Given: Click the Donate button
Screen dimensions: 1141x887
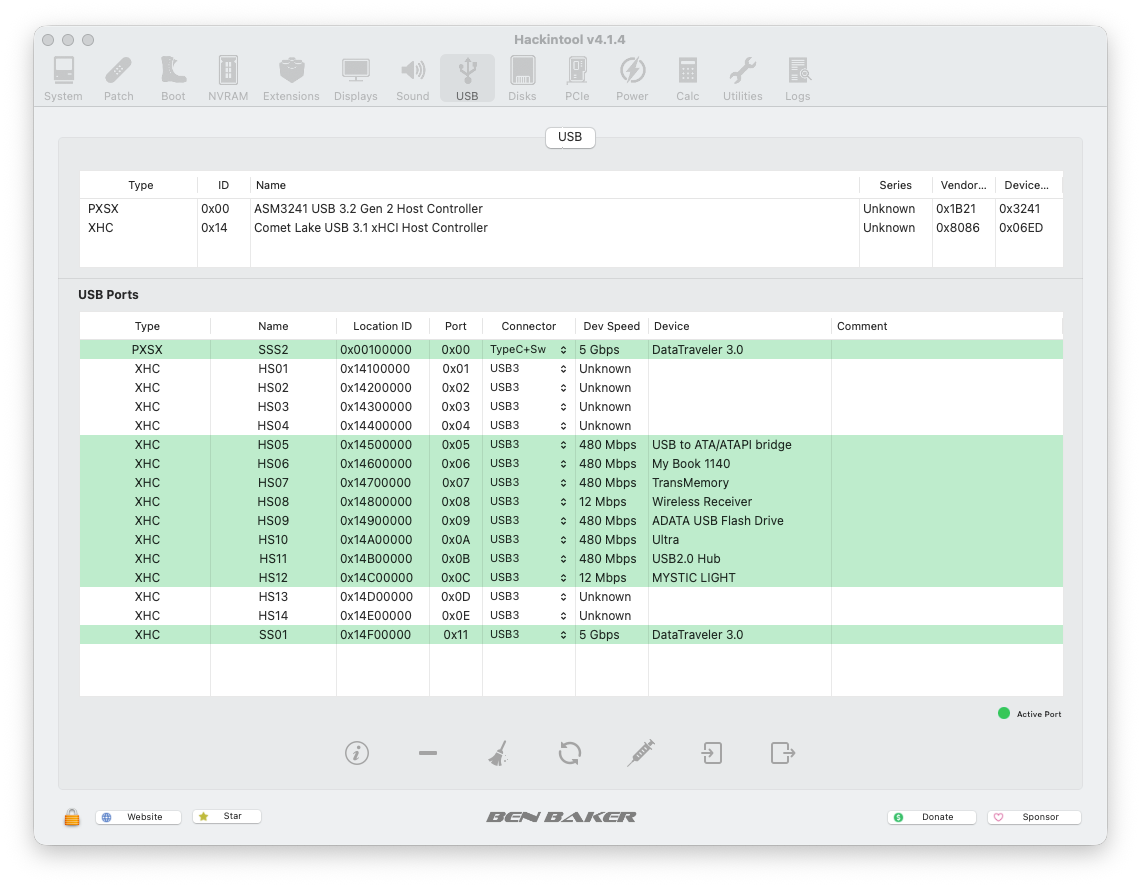Looking at the screenshot, I should [x=929, y=817].
